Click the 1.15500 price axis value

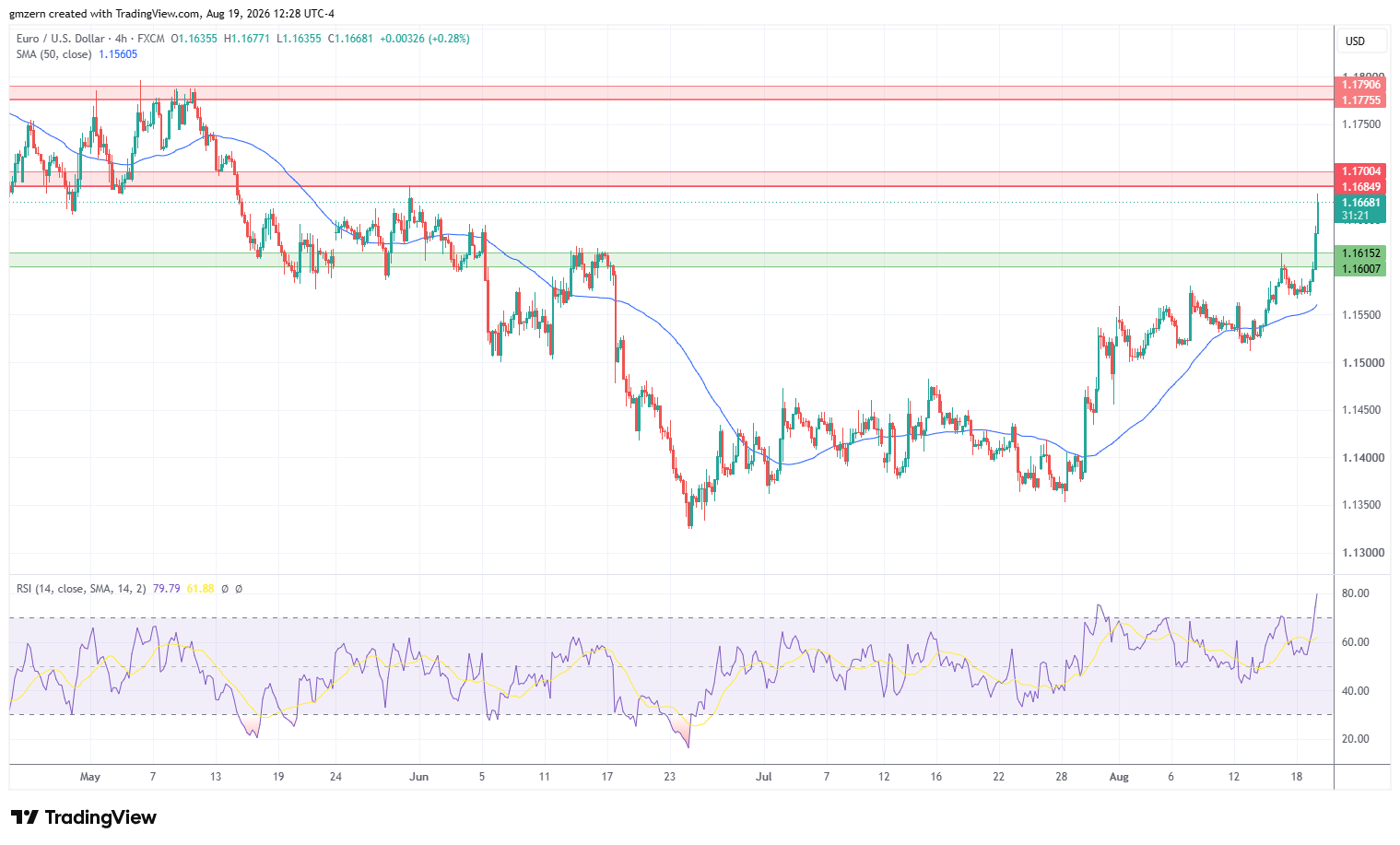[1361, 315]
